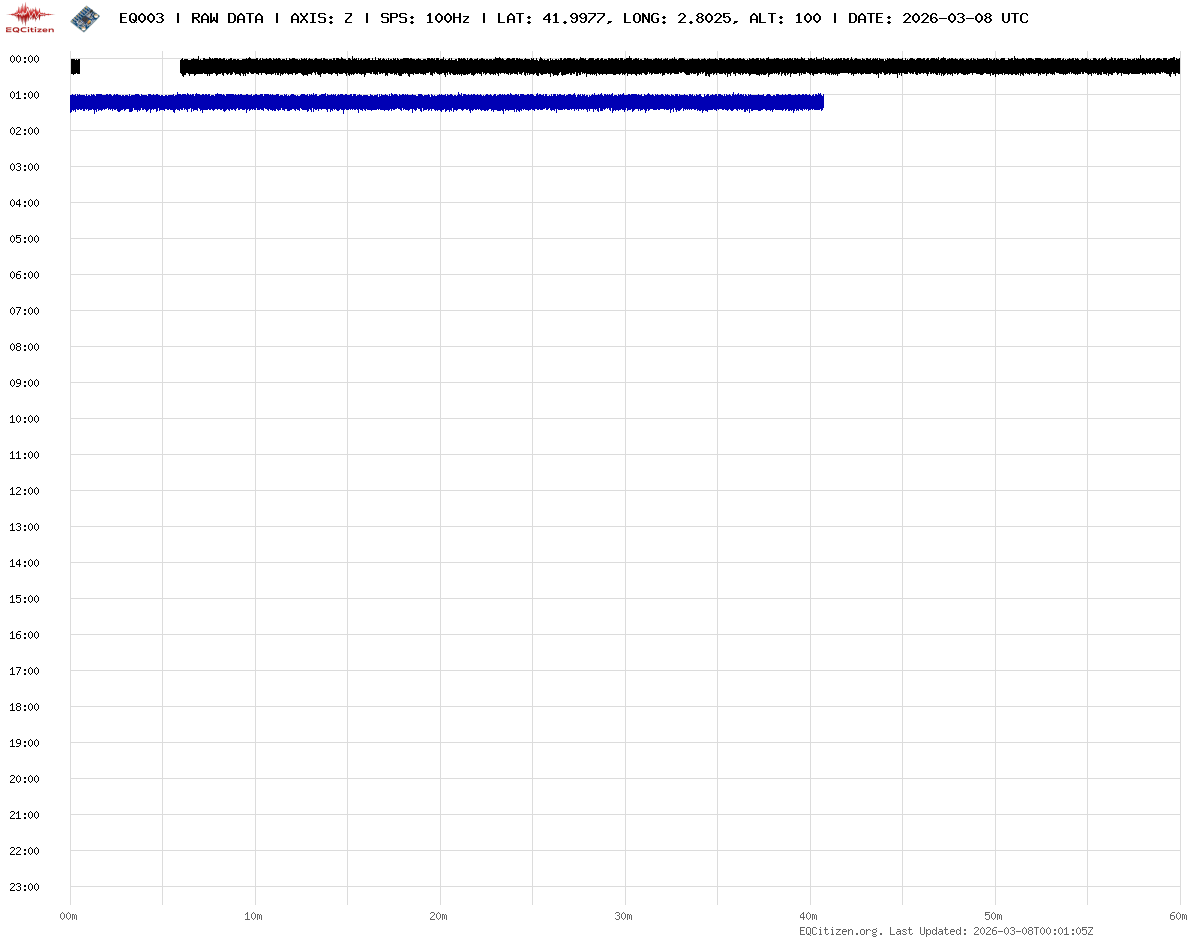Select the 00:00 hour label
This screenshot has width=1200, height=940.
[x=23, y=59]
